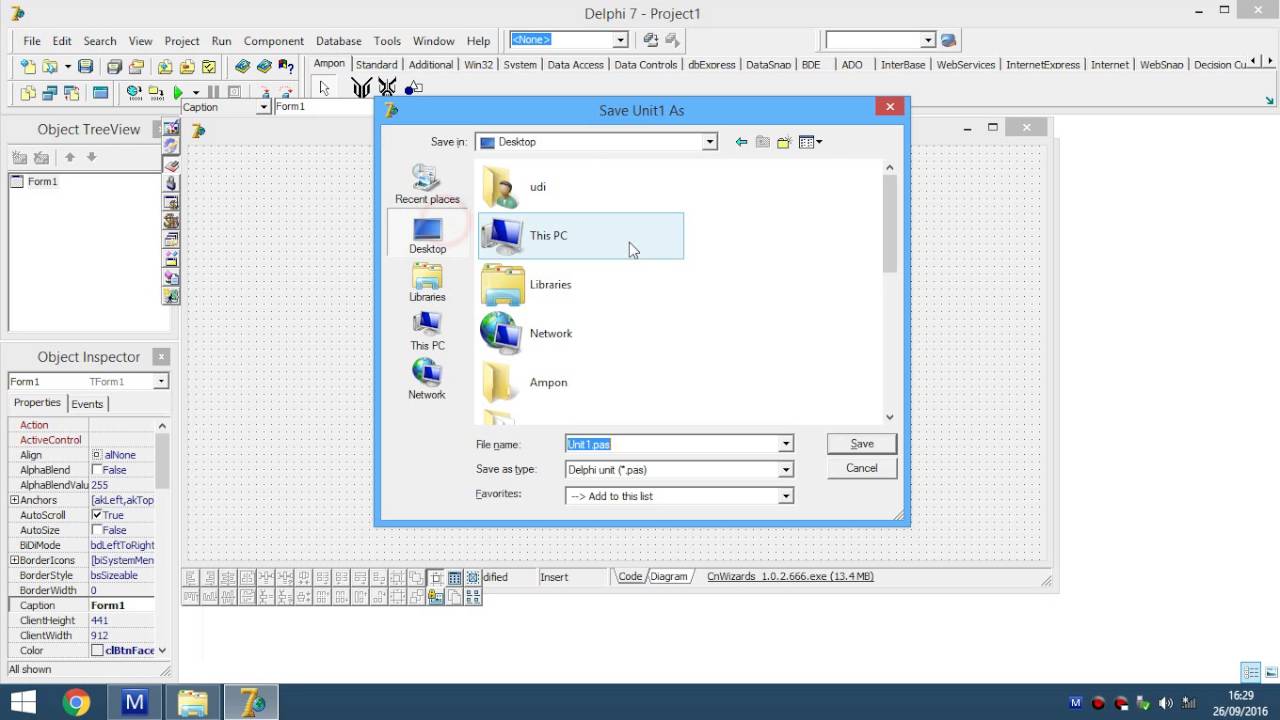This screenshot has height=720, width=1280.
Task: Click the New Items toolbar icon
Action: click(x=28, y=67)
